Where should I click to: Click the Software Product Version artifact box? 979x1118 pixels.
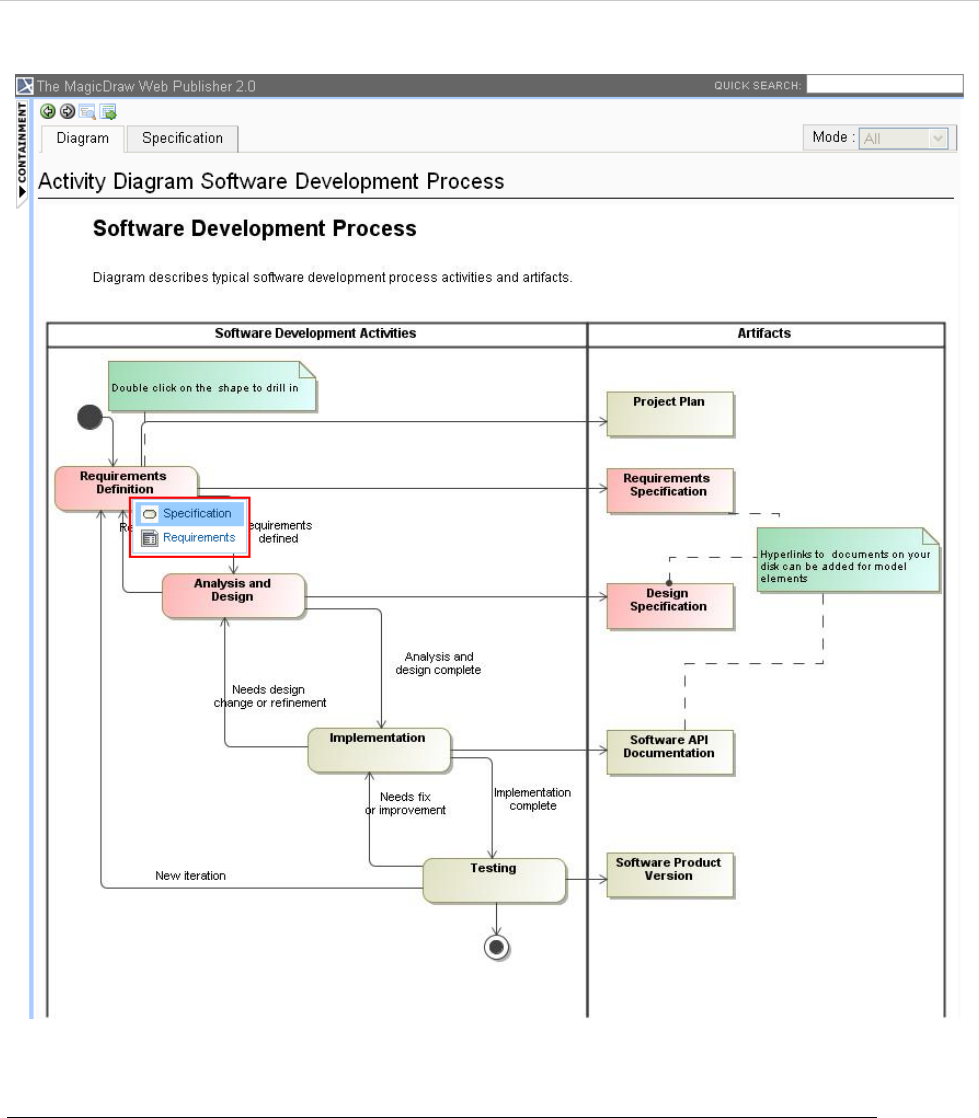pyautogui.click(x=670, y=875)
